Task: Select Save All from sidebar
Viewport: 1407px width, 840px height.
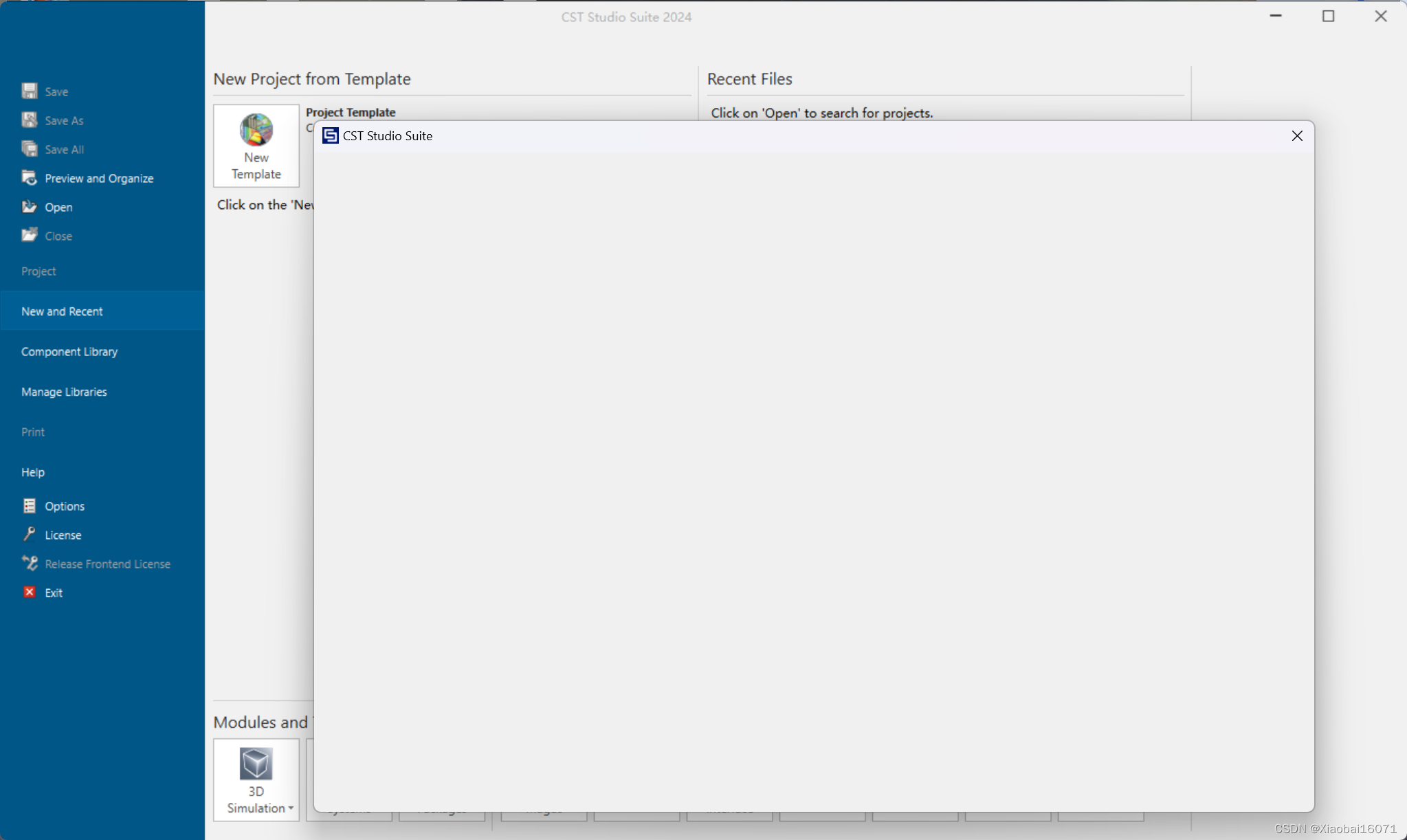Action: click(63, 148)
